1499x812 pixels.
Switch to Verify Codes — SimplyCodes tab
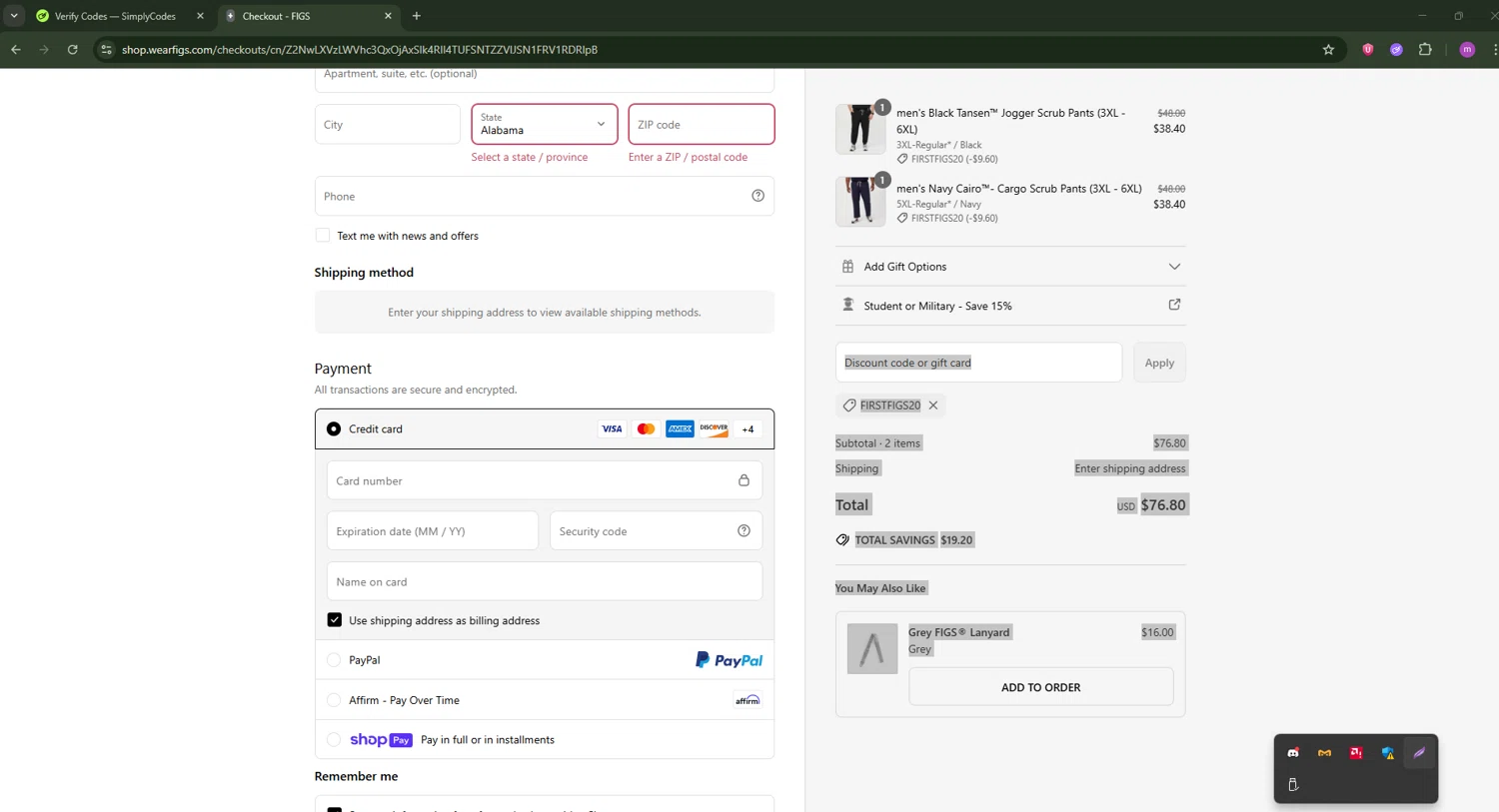(x=115, y=16)
